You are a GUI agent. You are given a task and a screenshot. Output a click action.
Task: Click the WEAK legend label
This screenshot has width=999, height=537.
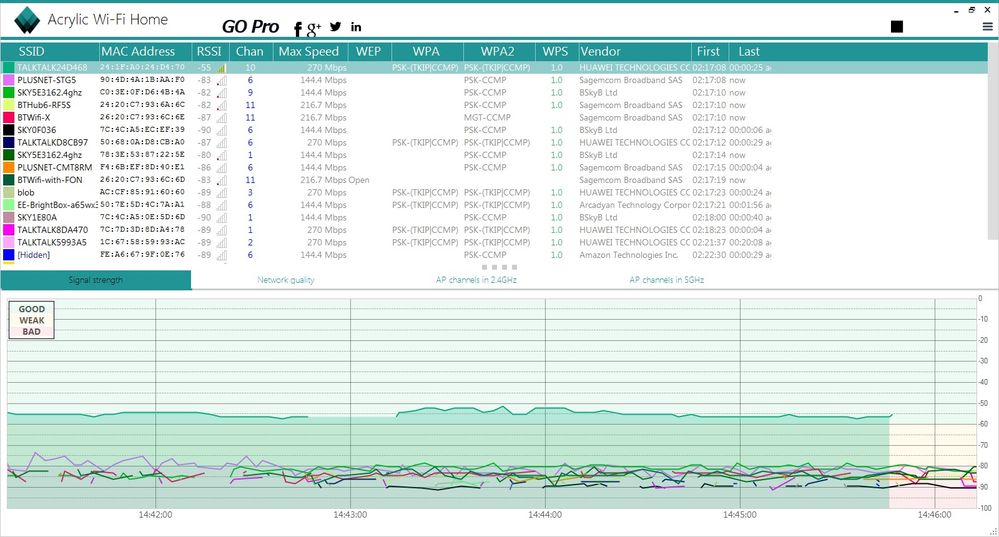point(31,320)
